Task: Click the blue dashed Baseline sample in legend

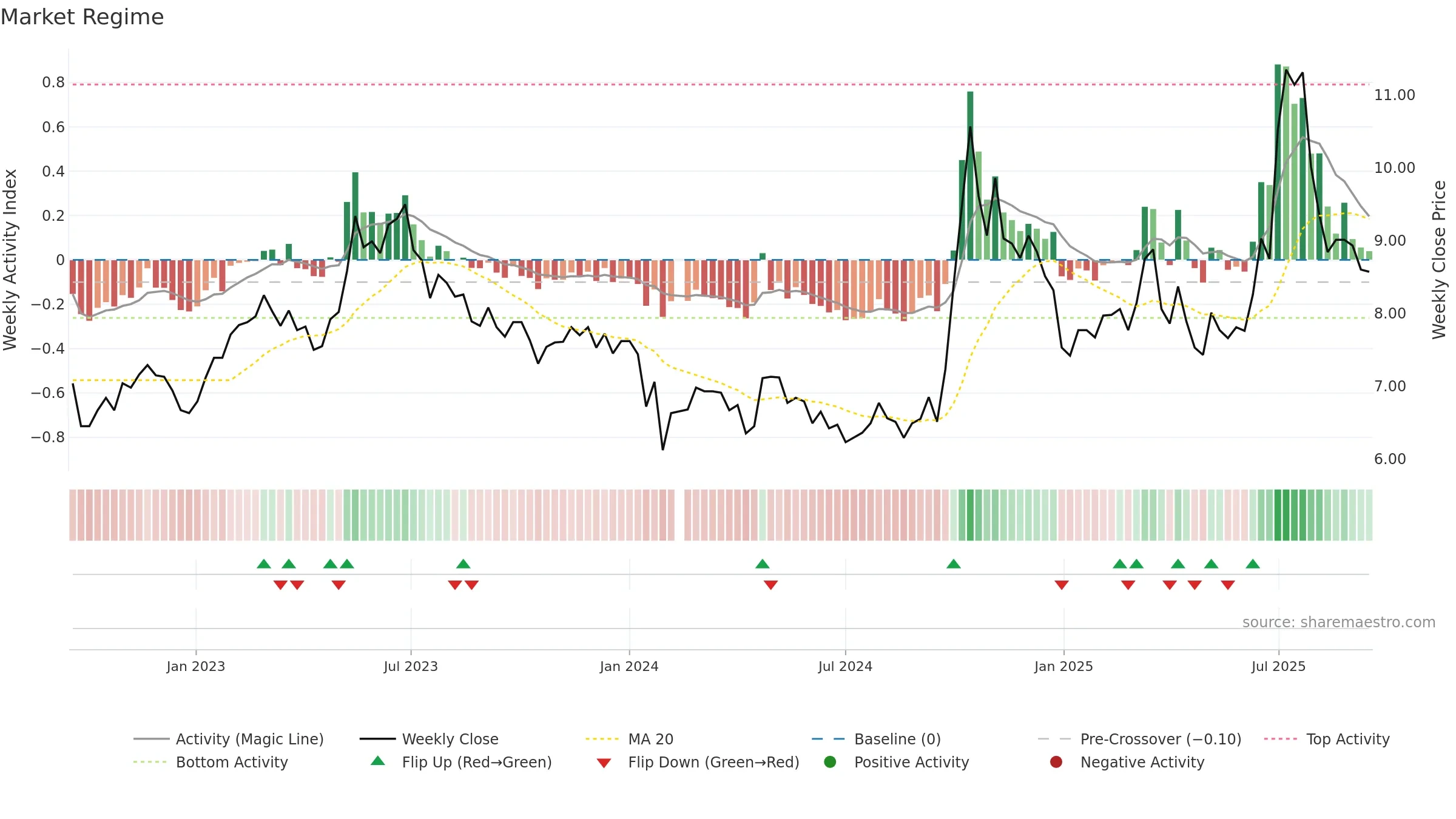Action: 828,739
